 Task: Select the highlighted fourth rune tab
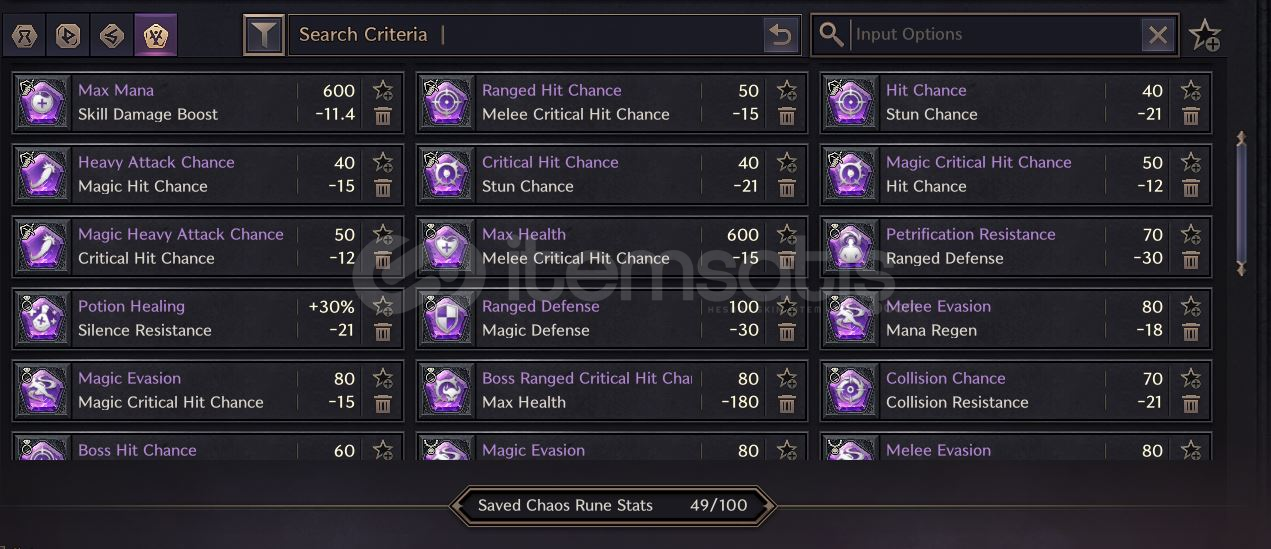tap(156, 36)
